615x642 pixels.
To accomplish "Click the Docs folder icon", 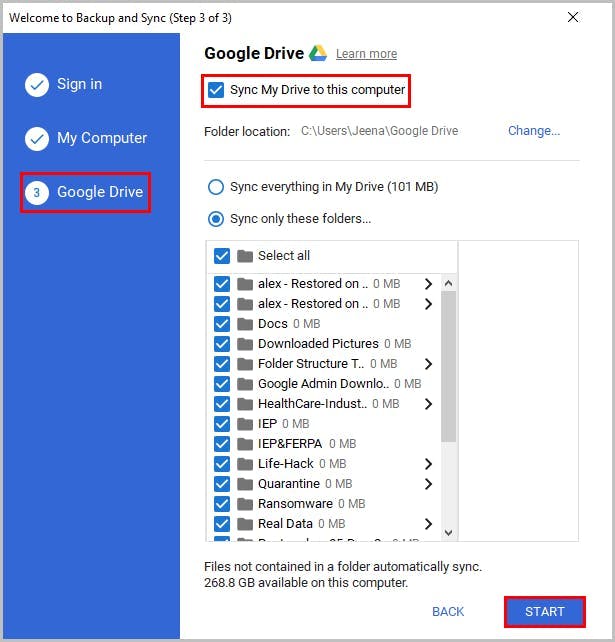I will [245, 324].
